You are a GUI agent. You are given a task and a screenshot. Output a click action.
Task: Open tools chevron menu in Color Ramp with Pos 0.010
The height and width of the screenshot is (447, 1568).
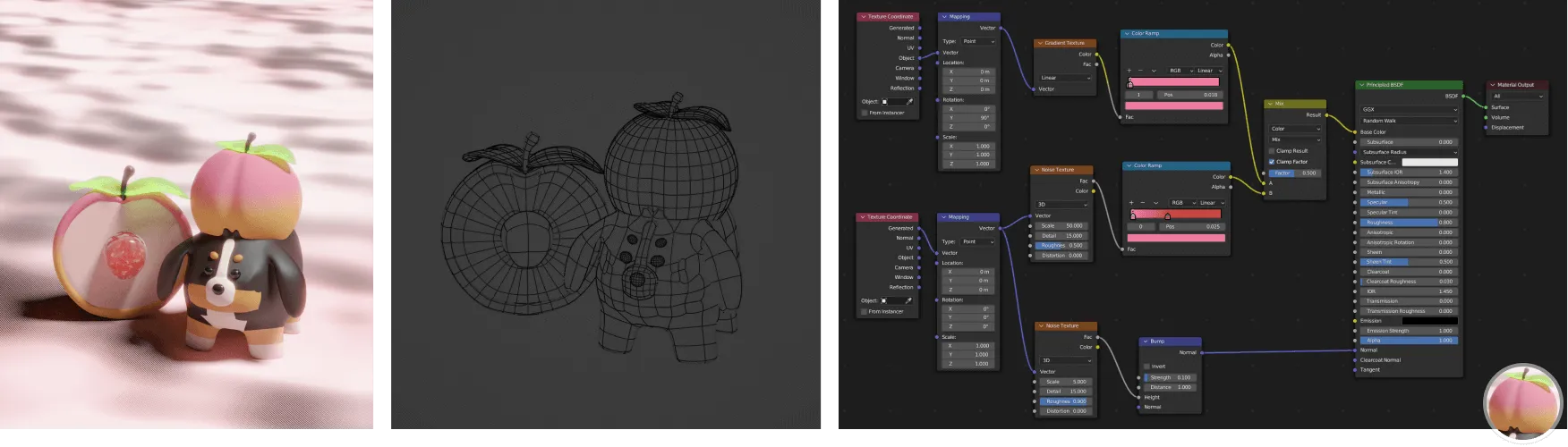1154,71
